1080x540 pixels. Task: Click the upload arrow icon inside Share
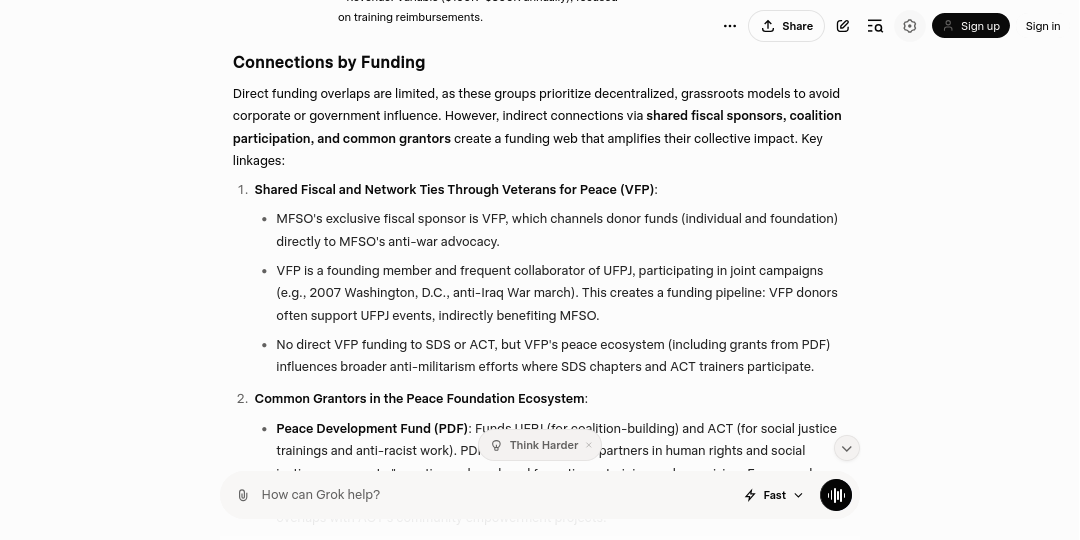pyautogui.click(x=768, y=26)
